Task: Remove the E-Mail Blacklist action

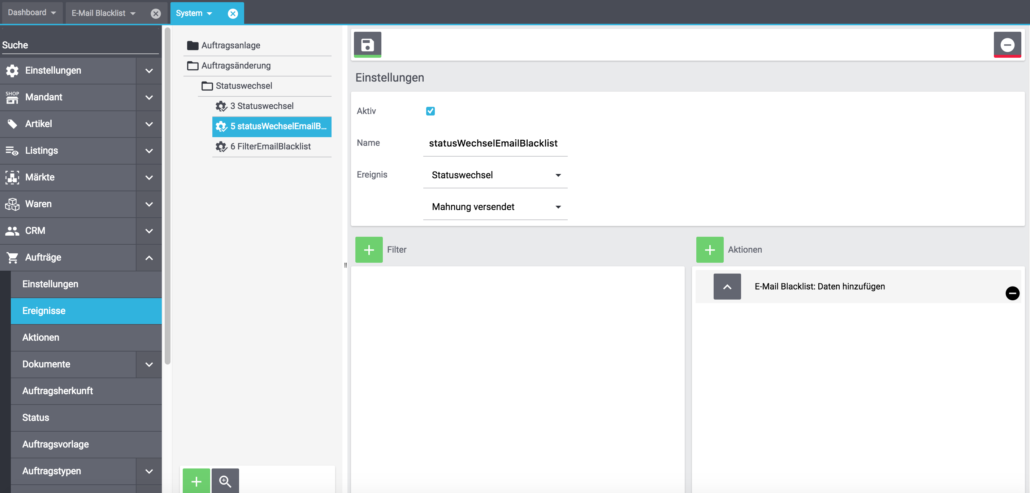Action: tap(1012, 293)
